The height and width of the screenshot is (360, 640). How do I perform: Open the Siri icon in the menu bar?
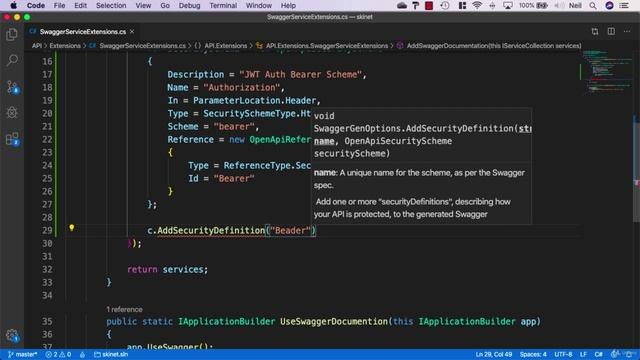pos(609,5)
